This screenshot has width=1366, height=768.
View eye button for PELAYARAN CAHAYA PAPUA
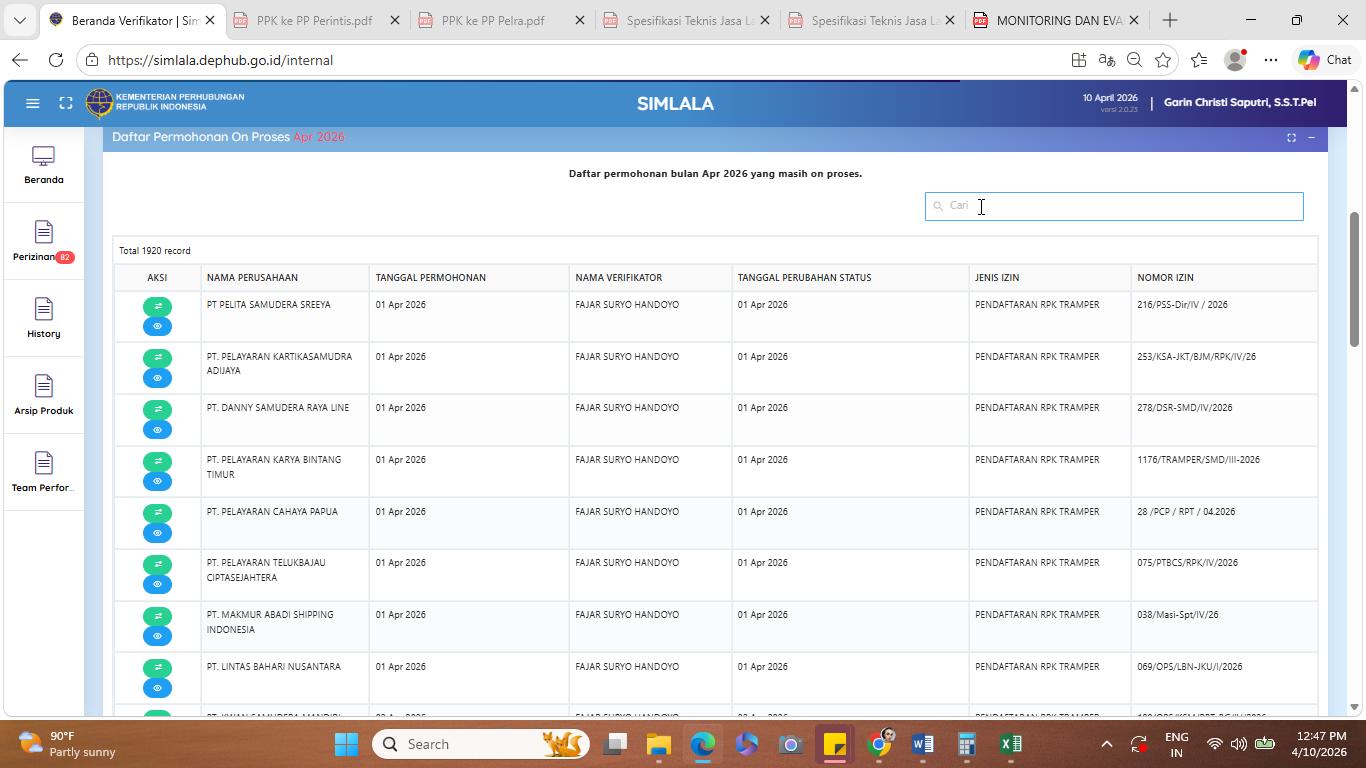[157, 533]
